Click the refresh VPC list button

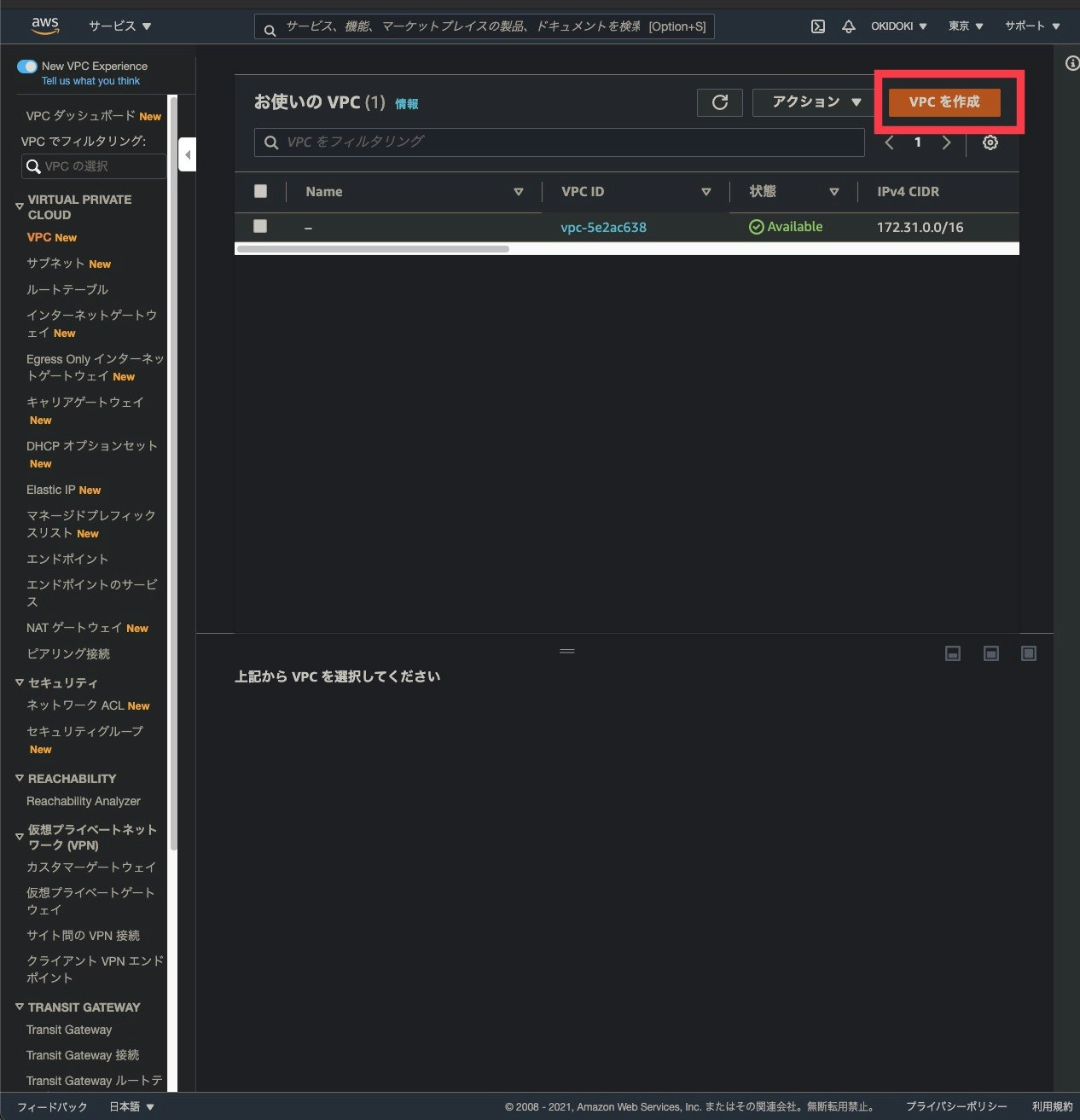(720, 102)
